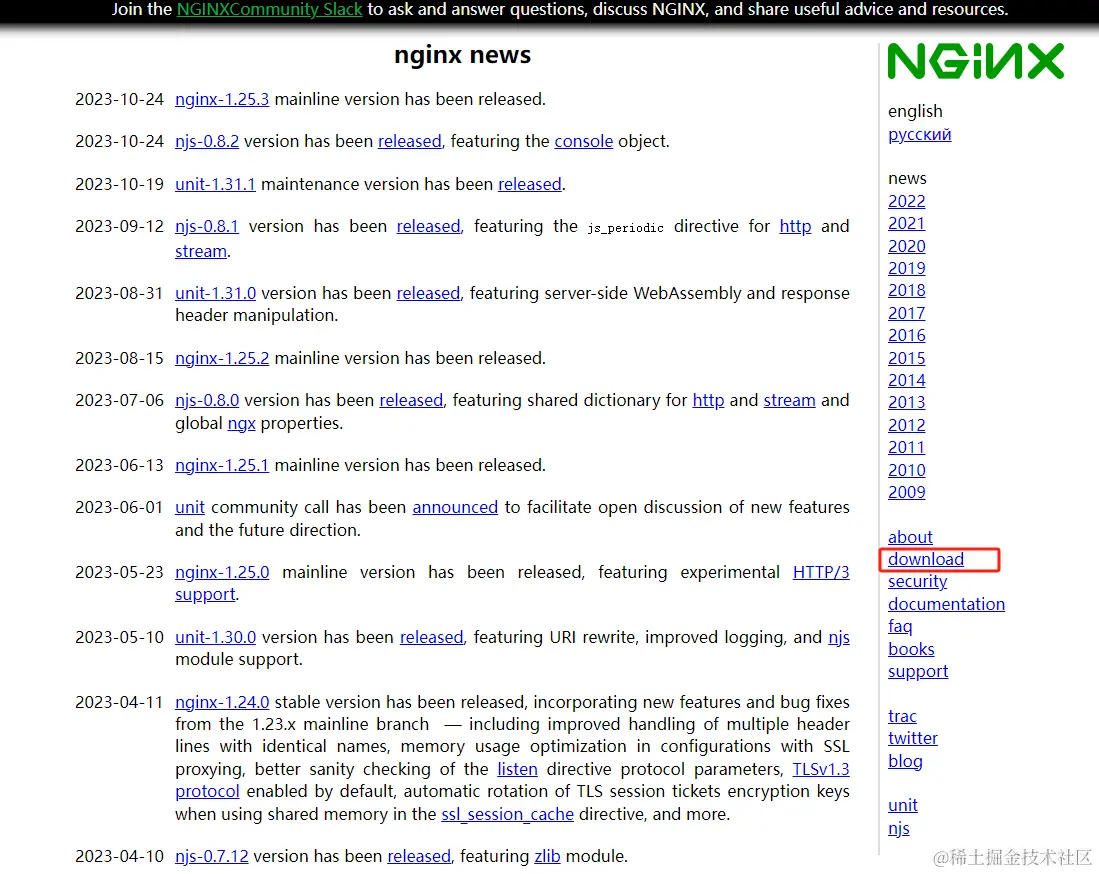Follow the zlib module link
Screen dimensions: 1099x874
(x=547, y=856)
